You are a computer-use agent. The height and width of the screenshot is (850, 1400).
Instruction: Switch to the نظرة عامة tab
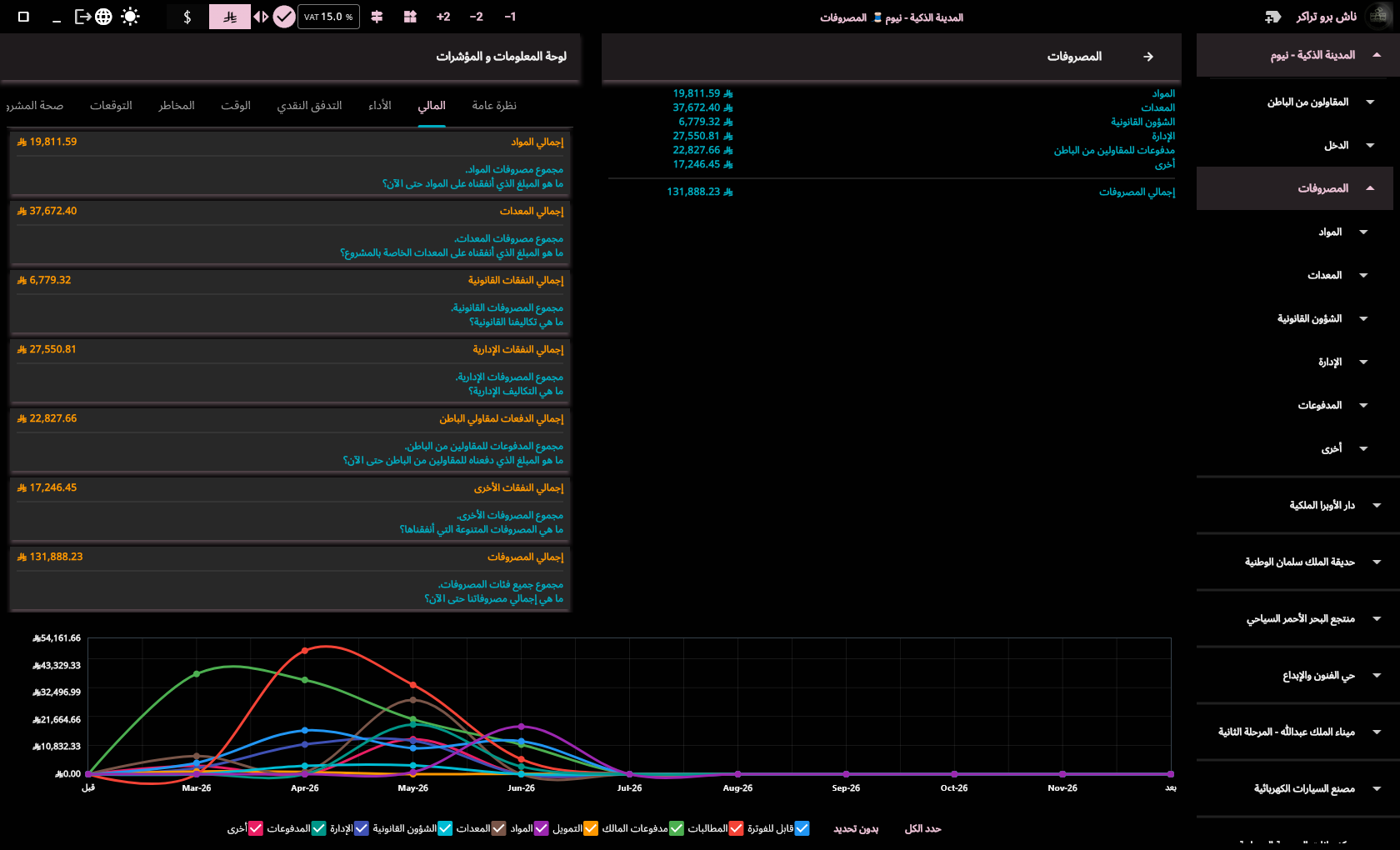coord(494,106)
